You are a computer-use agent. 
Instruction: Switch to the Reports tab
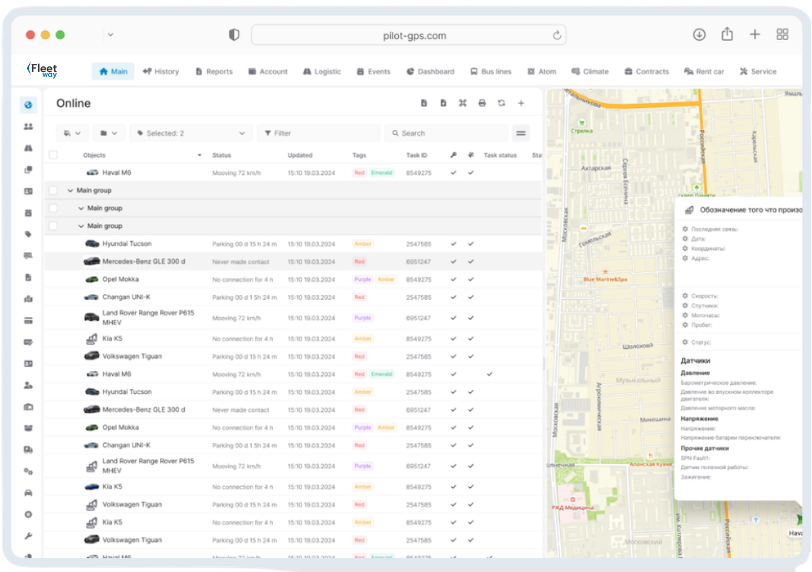tap(214, 71)
